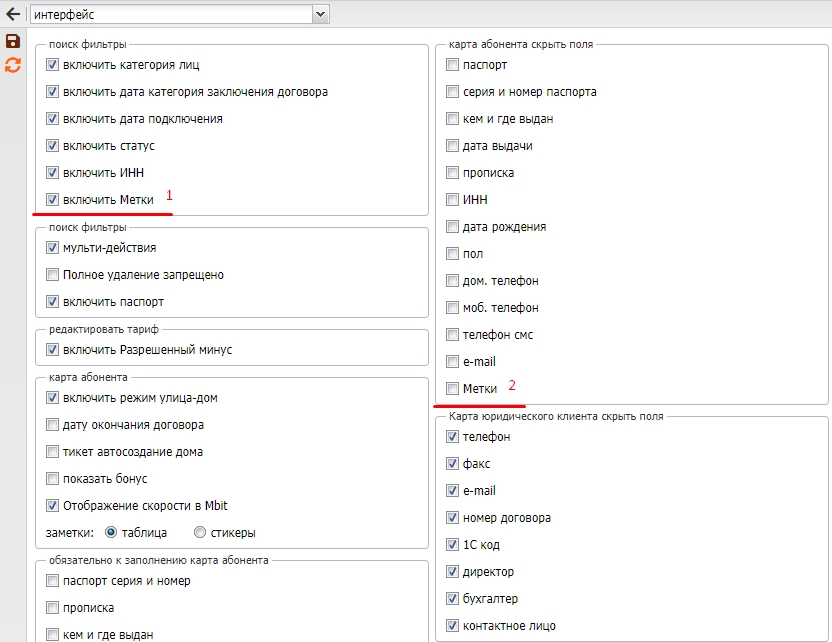Viewport: 832px width, 642px height.
Task: Select стикеры radio button for notes
Action: 200,532
